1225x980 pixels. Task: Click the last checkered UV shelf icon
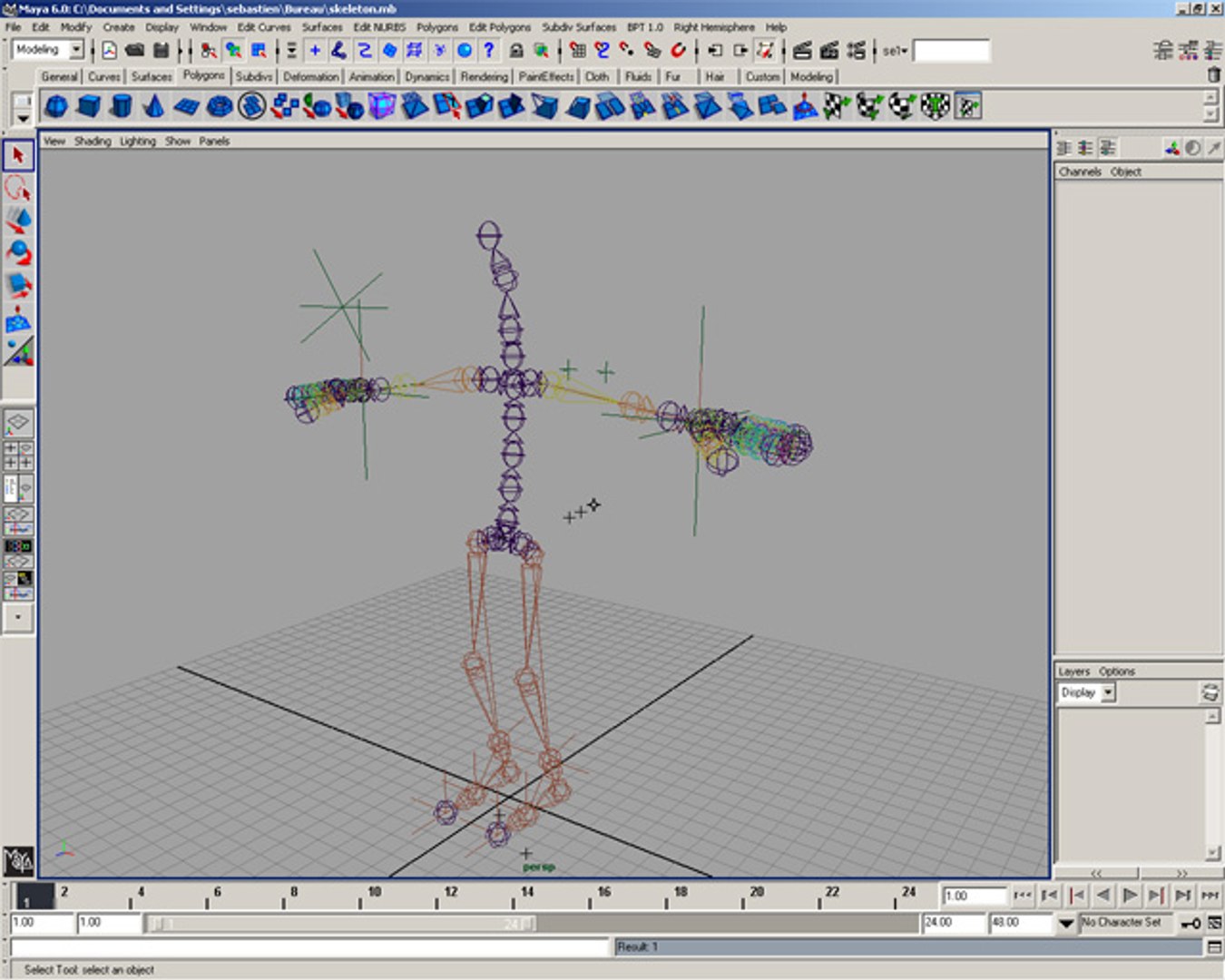point(968,106)
